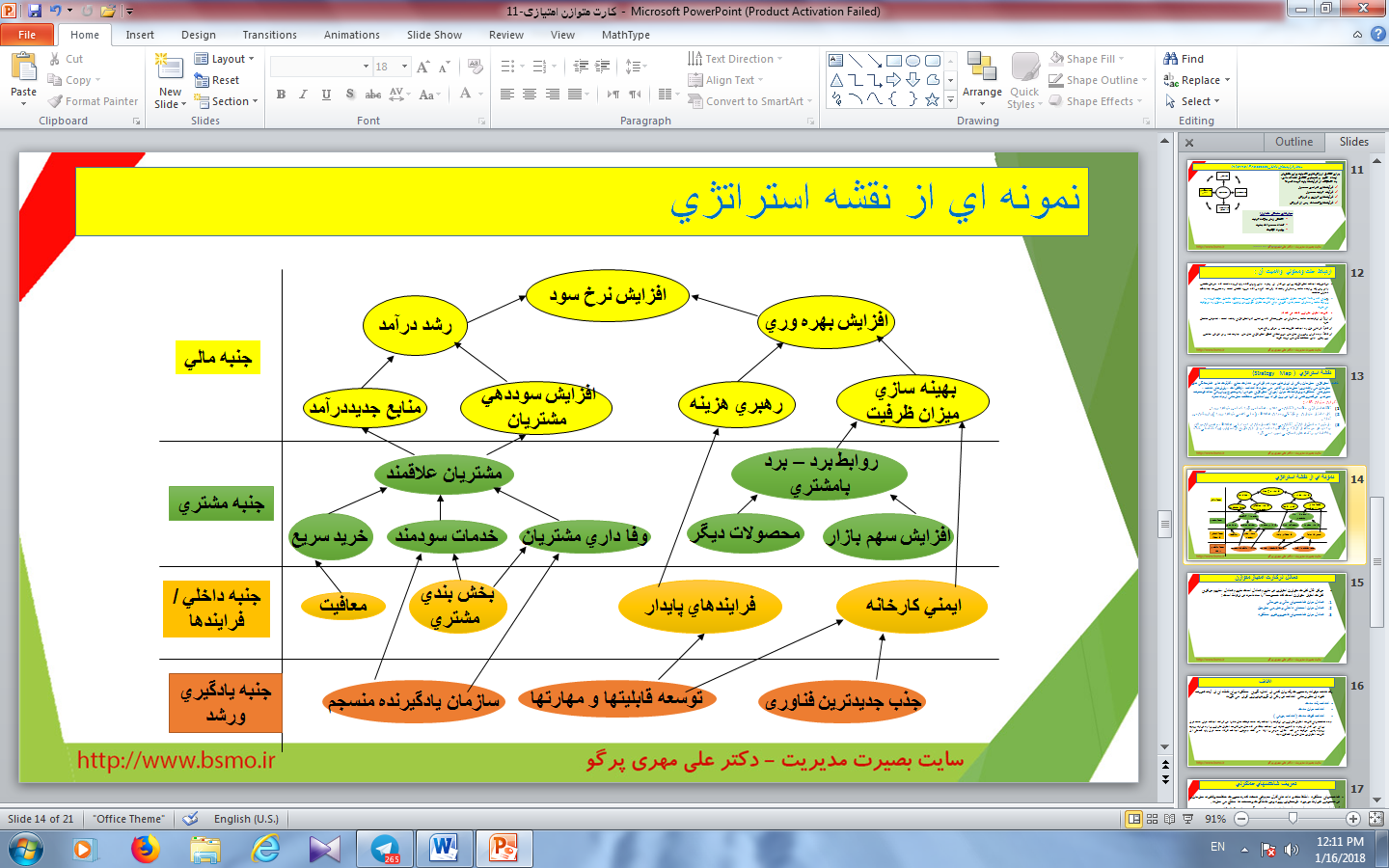Switch to the Outline pane tab
This screenshot has width=1389, height=868.
1294,142
